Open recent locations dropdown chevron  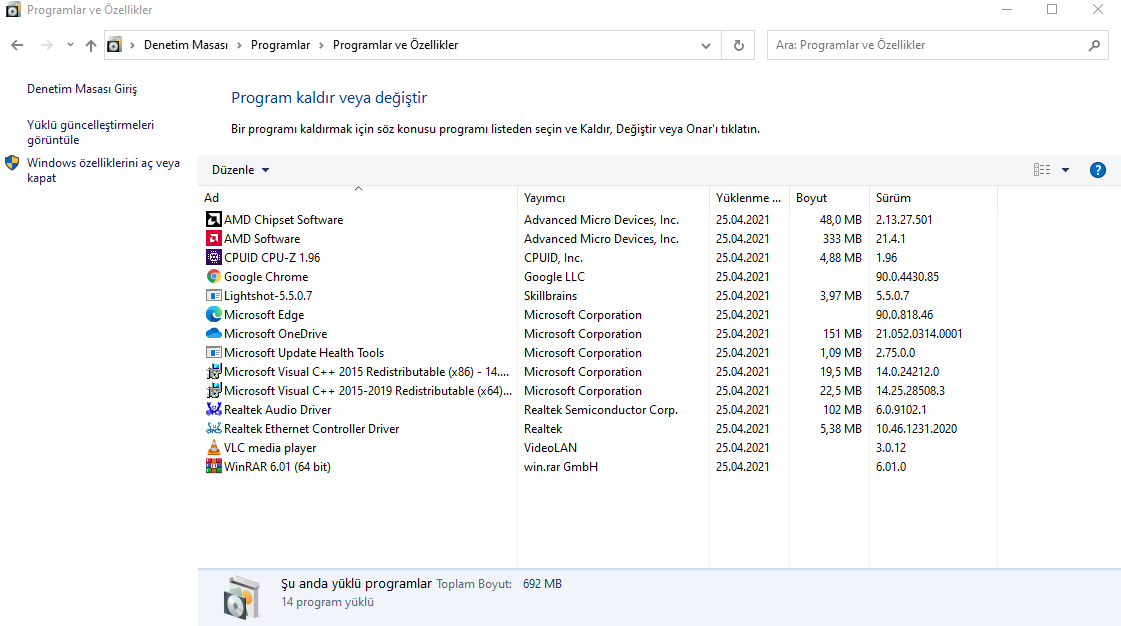[x=70, y=45]
